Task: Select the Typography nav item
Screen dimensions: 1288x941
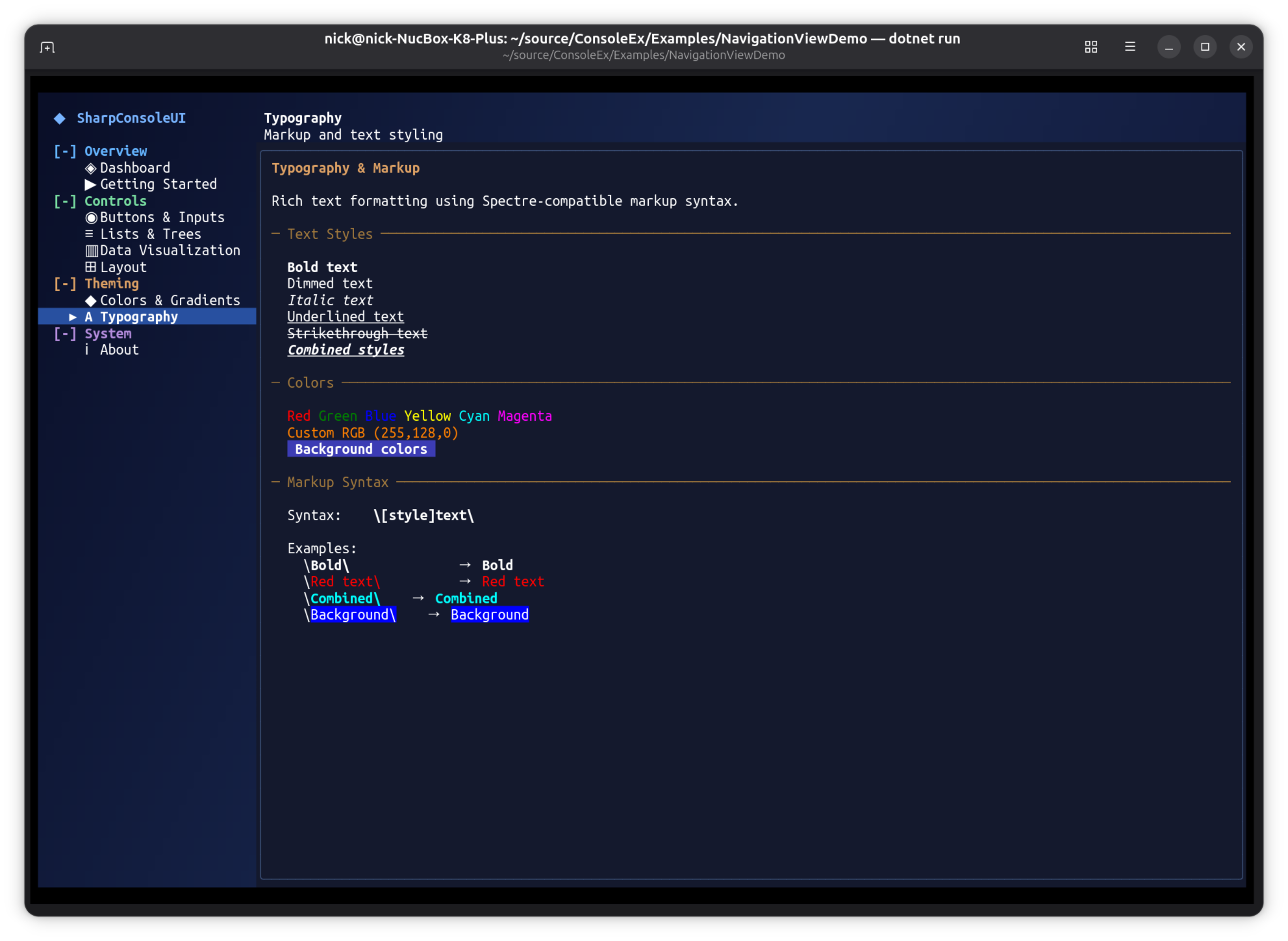Action: pyautogui.click(x=147, y=317)
